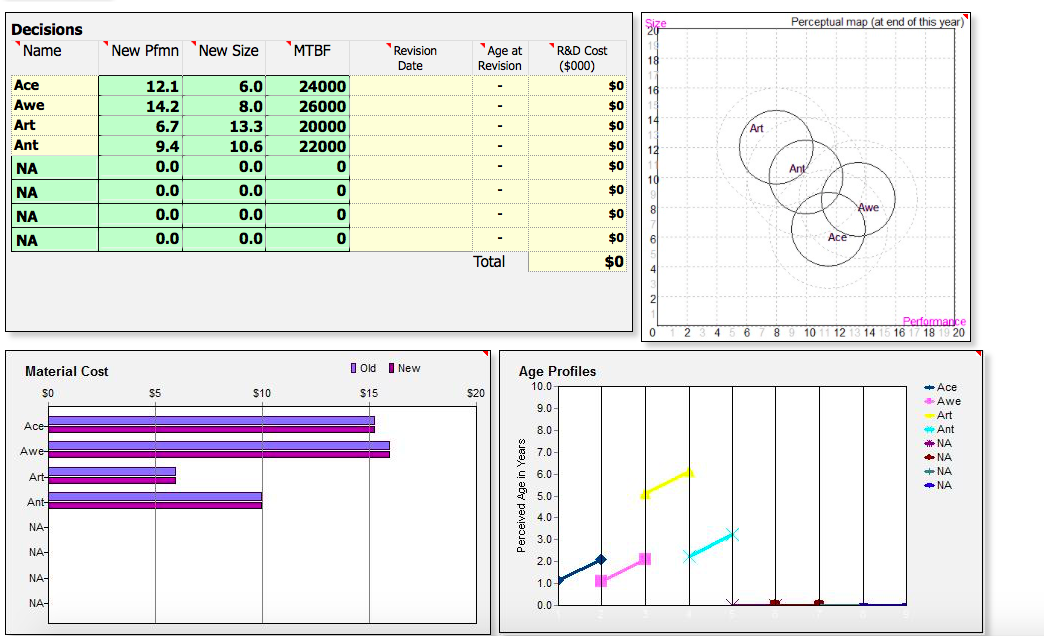Edit Awe New Size value 8.0
1044x636 pixels.
(x=224, y=106)
